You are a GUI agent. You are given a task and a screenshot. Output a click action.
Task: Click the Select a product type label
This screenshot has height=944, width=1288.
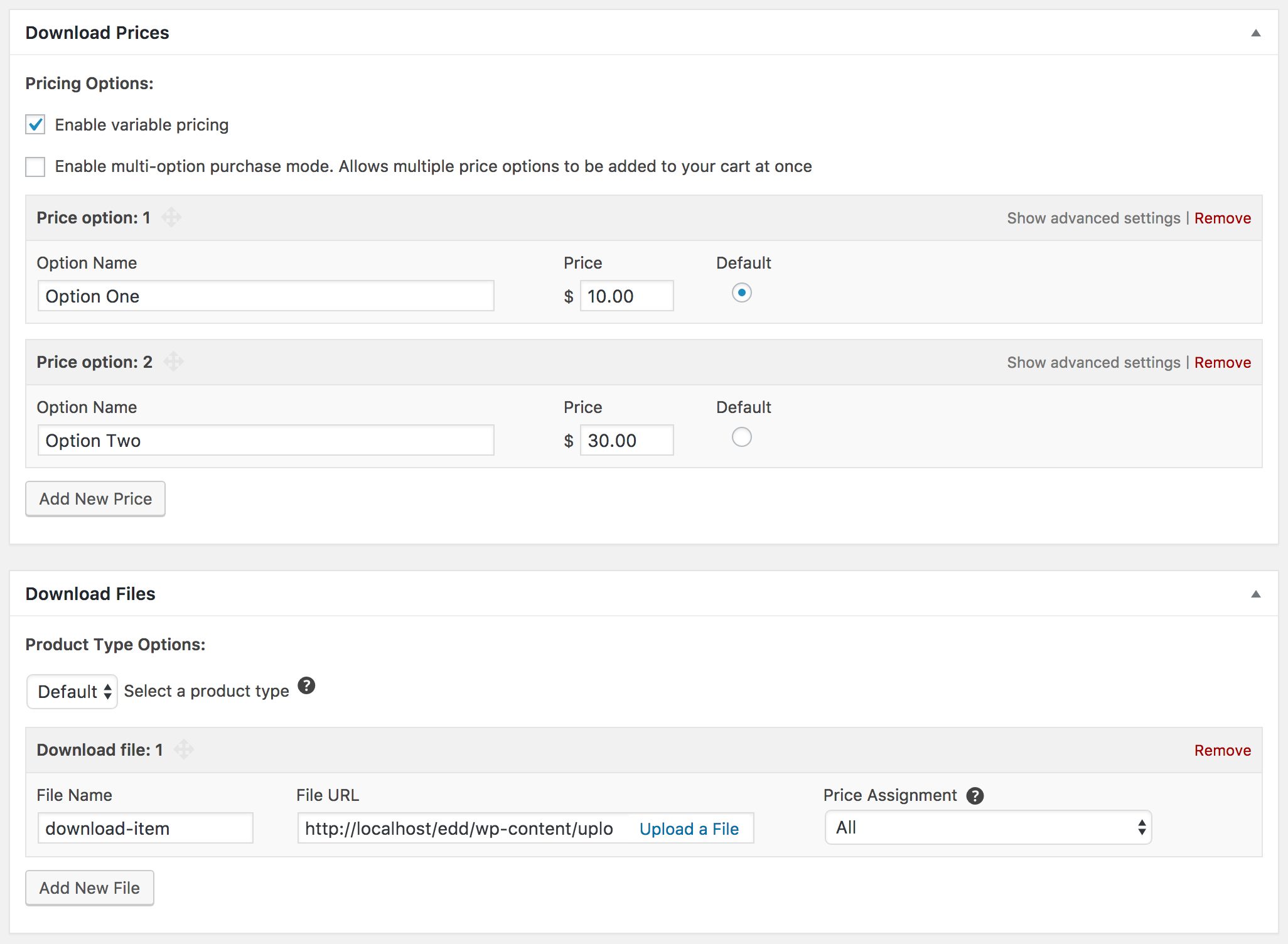pos(207,691)
